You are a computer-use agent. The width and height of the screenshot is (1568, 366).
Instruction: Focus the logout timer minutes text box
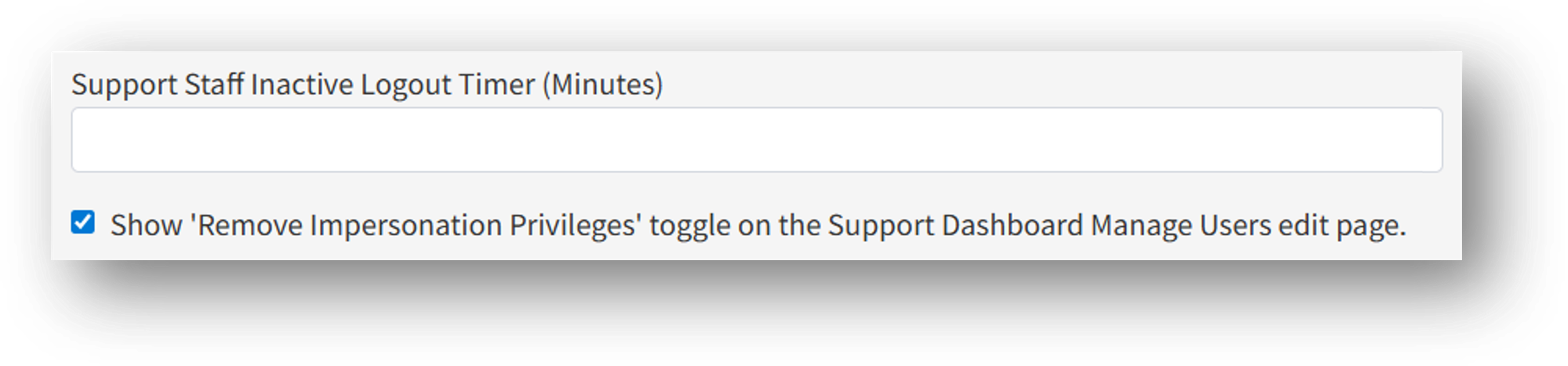[757, 140]
